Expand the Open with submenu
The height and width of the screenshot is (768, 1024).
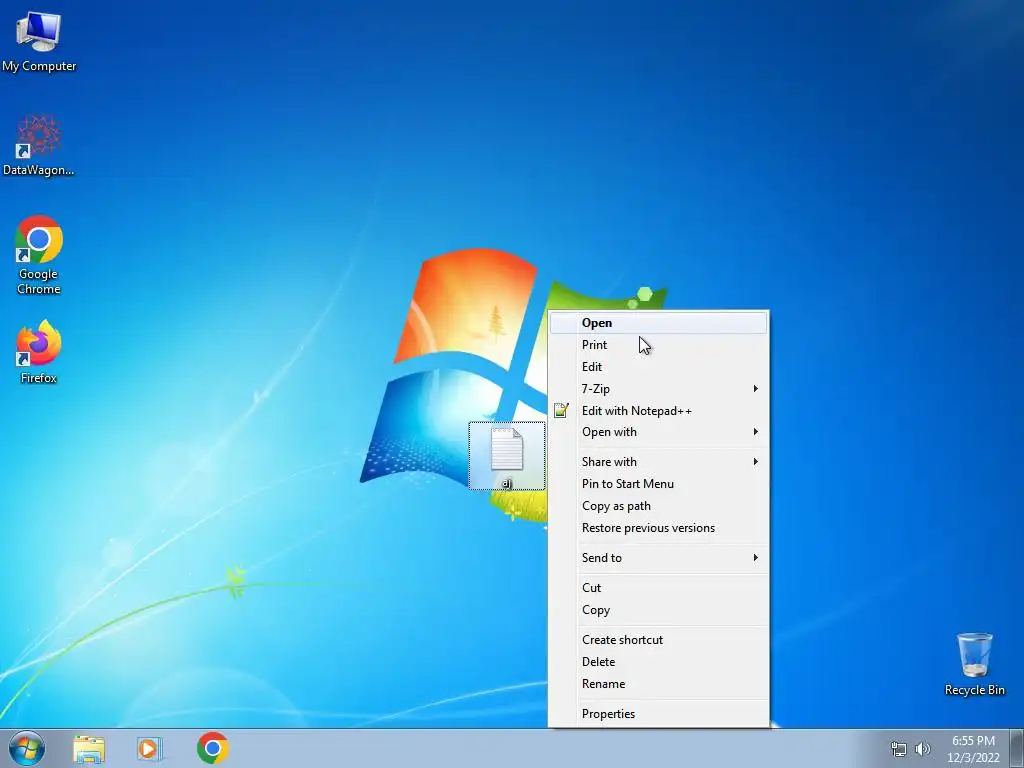[658, 432]
